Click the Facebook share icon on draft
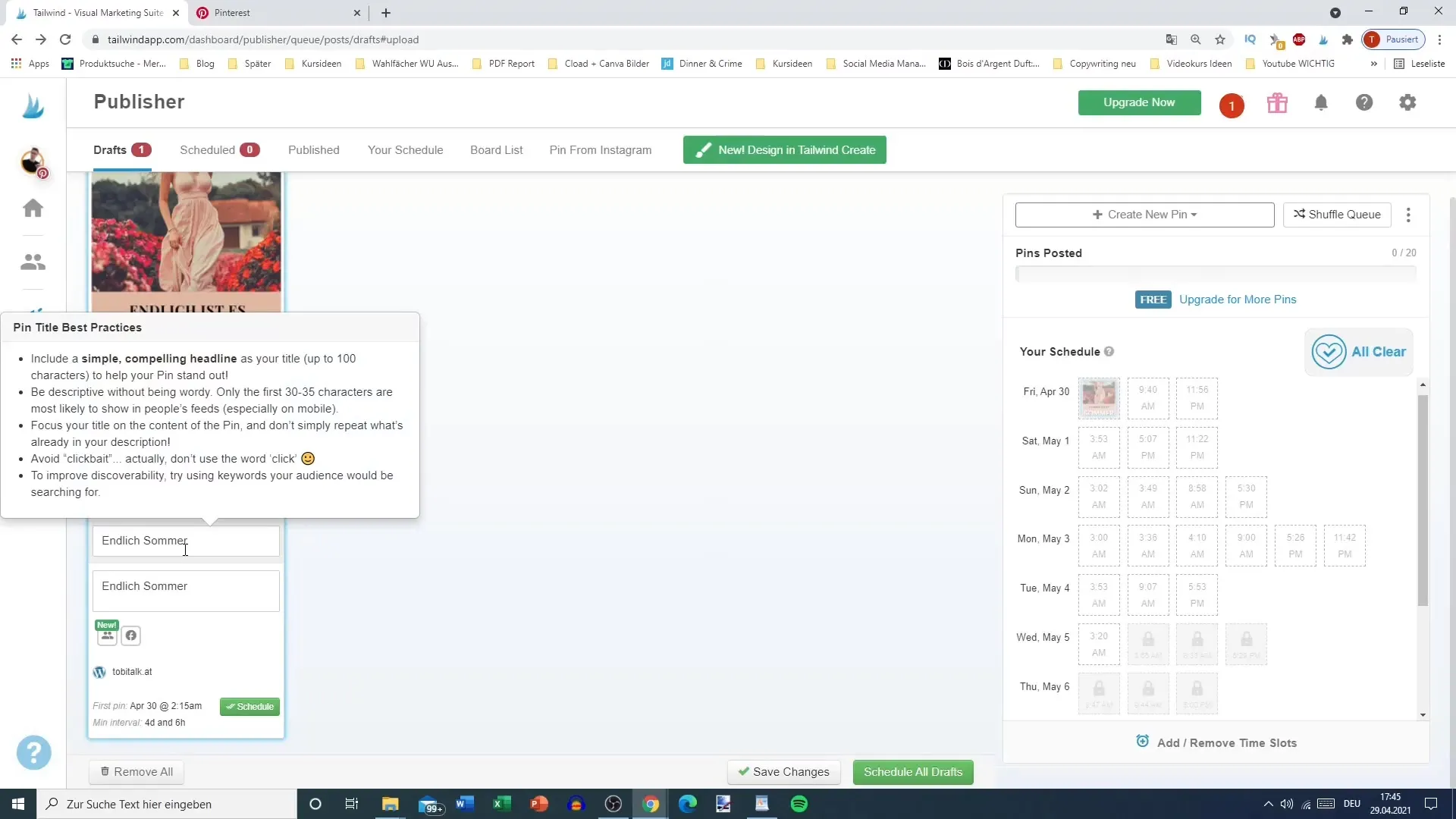Image resolution: width=1456 pixels, height=819 pixels. pos(131,635)
